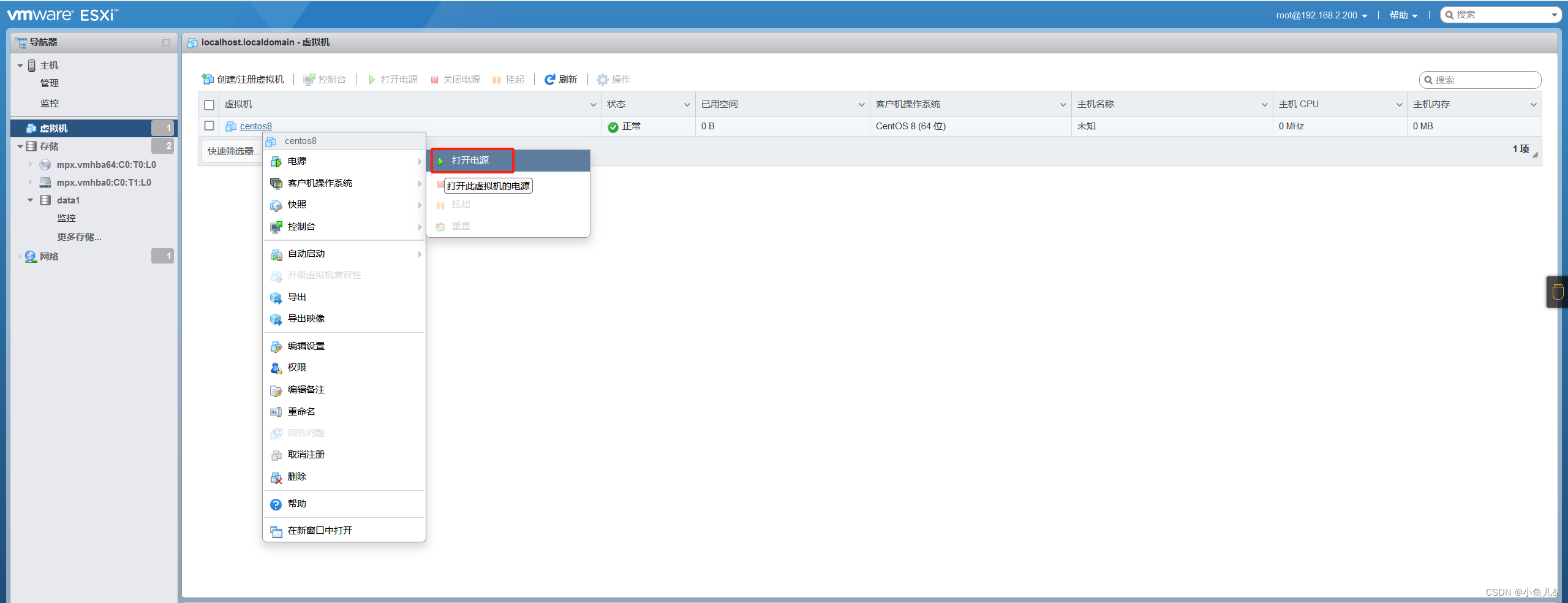Viewport: 1568px width, 603px height.
Task: Click the 编辑备注 edit notes icon
Action: 276,390
